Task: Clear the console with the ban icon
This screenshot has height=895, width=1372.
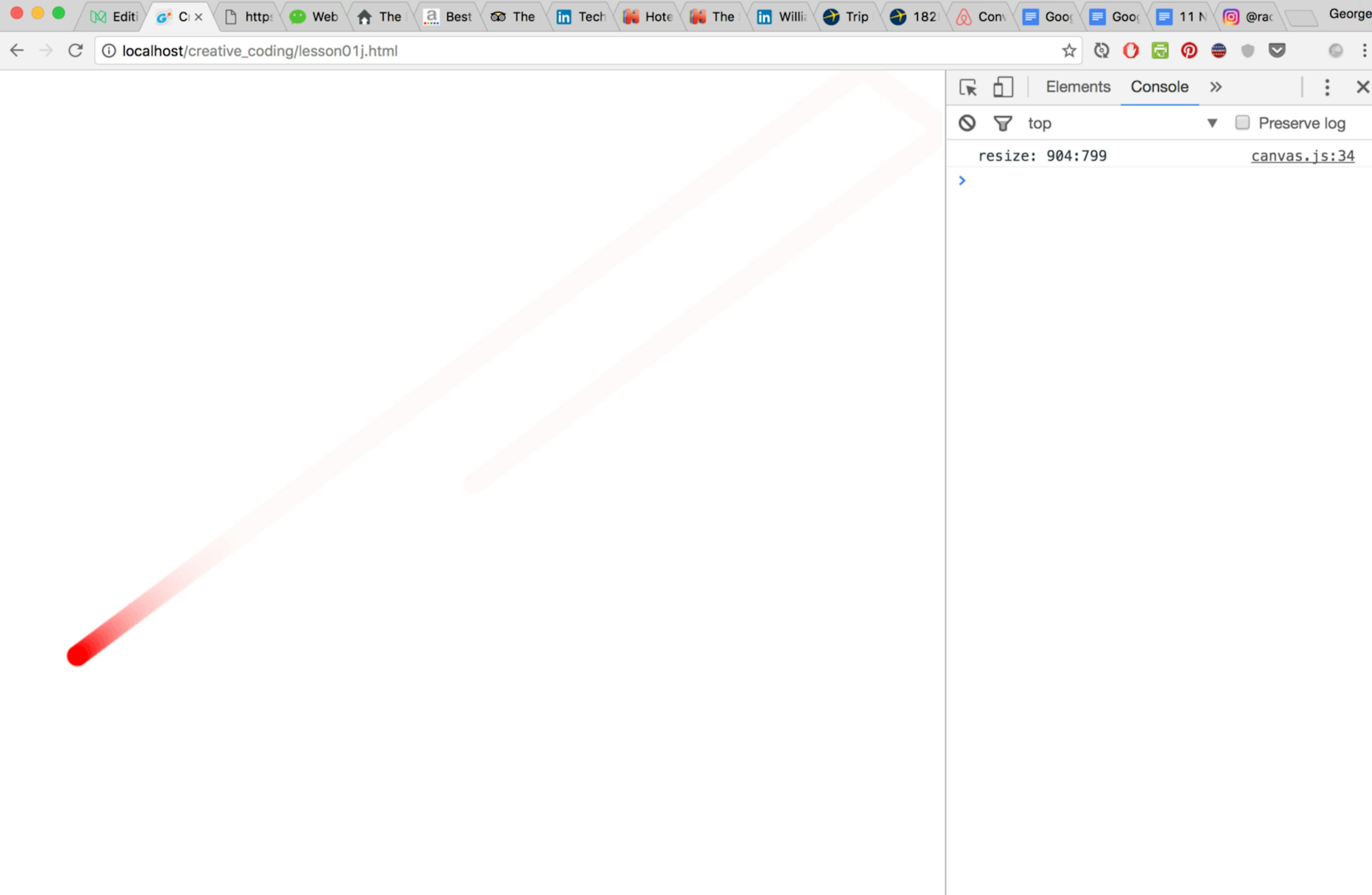Action: (x=967, y=123)
